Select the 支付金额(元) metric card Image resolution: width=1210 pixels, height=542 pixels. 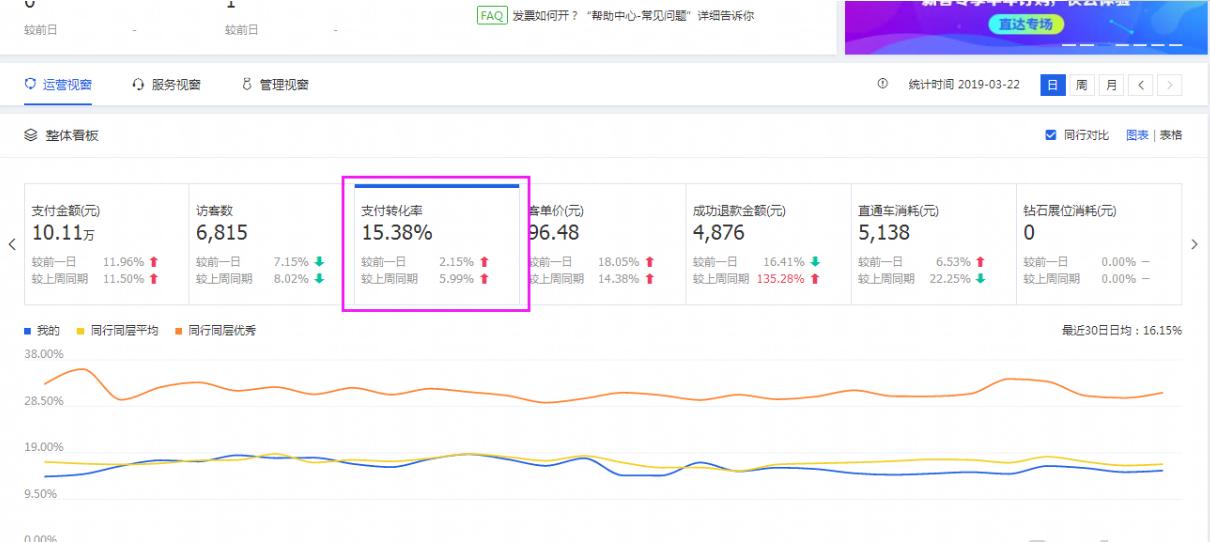[x=106, y=244]
